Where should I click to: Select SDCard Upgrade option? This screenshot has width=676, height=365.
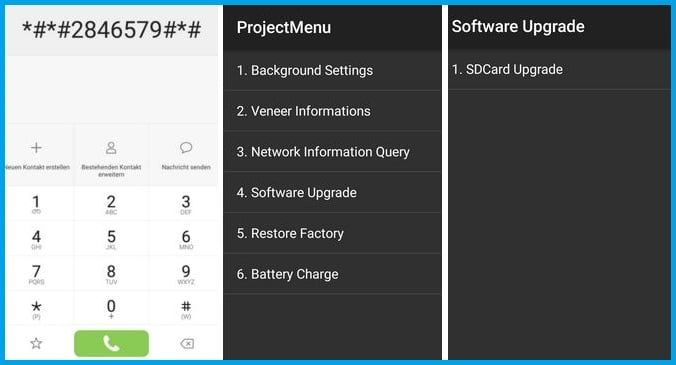point(559,69)
